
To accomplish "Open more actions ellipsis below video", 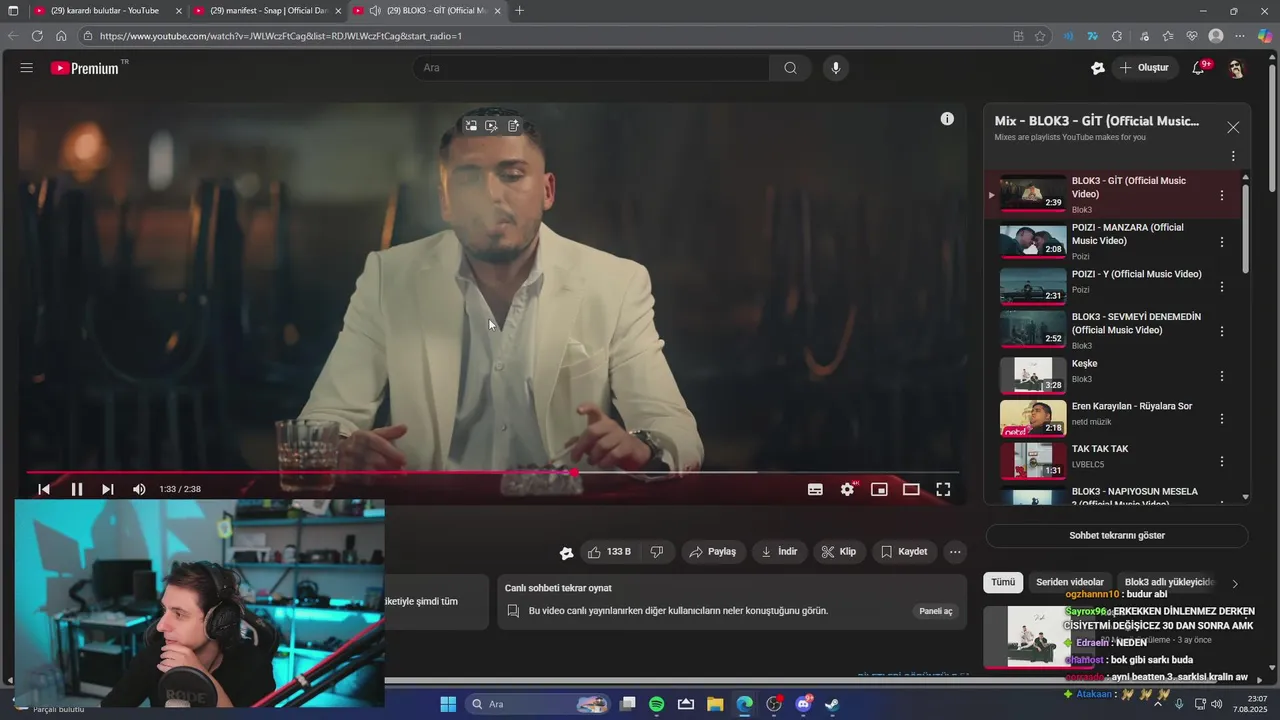I will coord(955,552).
